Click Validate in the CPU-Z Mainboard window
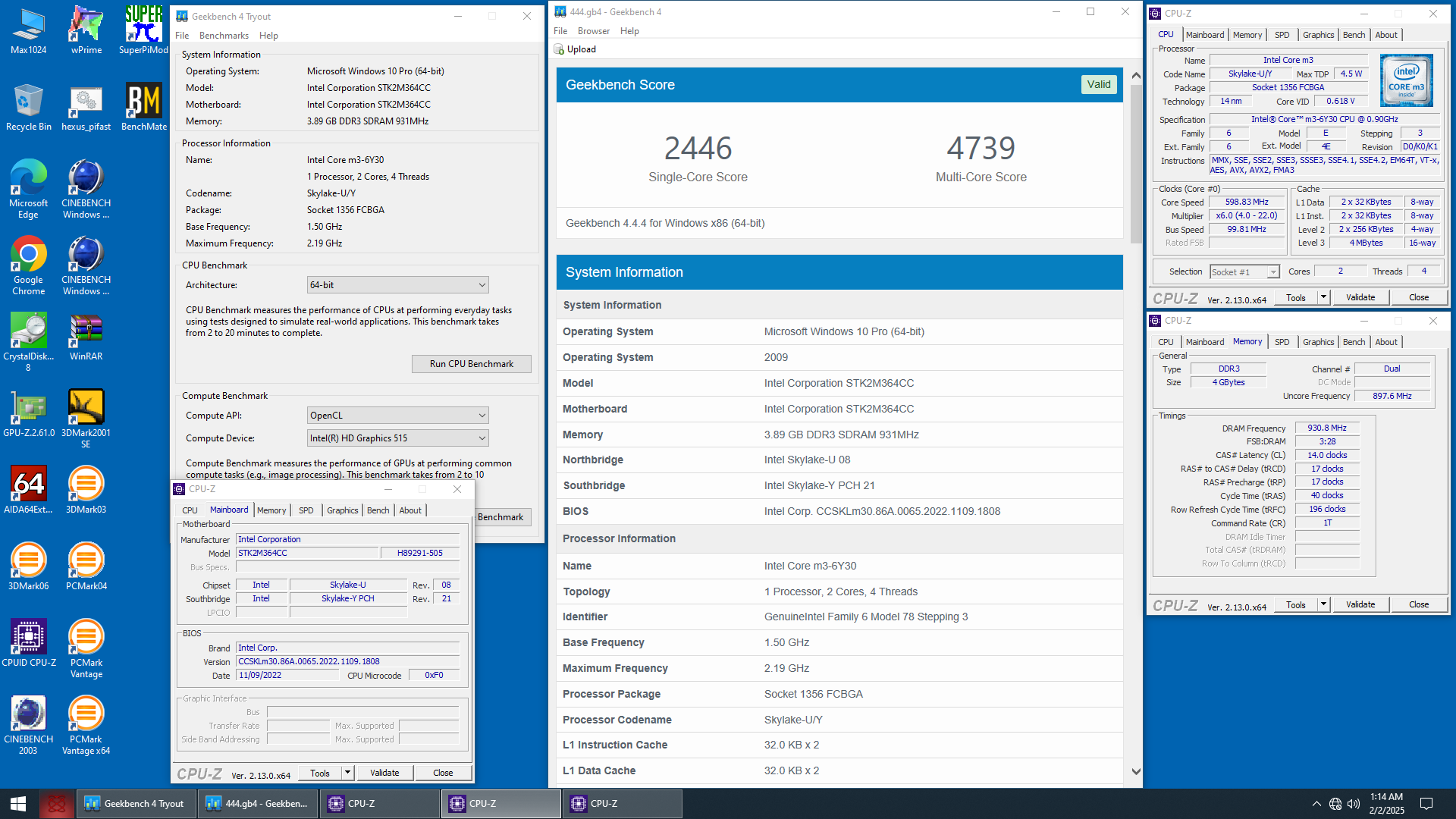This screenshot has height=819, width=1456. click(384, 773)
